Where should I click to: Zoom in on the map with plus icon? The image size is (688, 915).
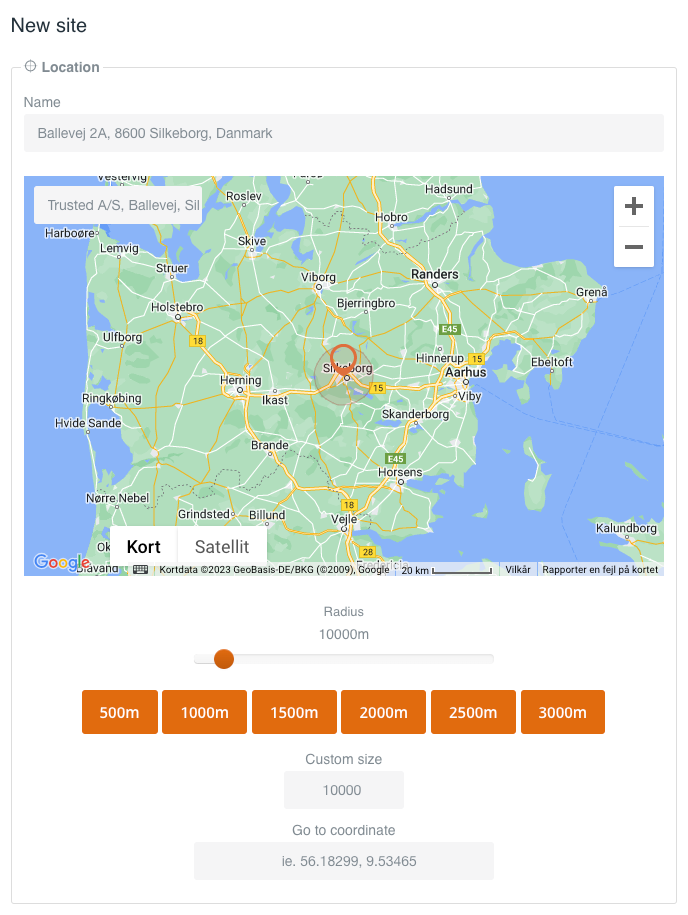633,207
